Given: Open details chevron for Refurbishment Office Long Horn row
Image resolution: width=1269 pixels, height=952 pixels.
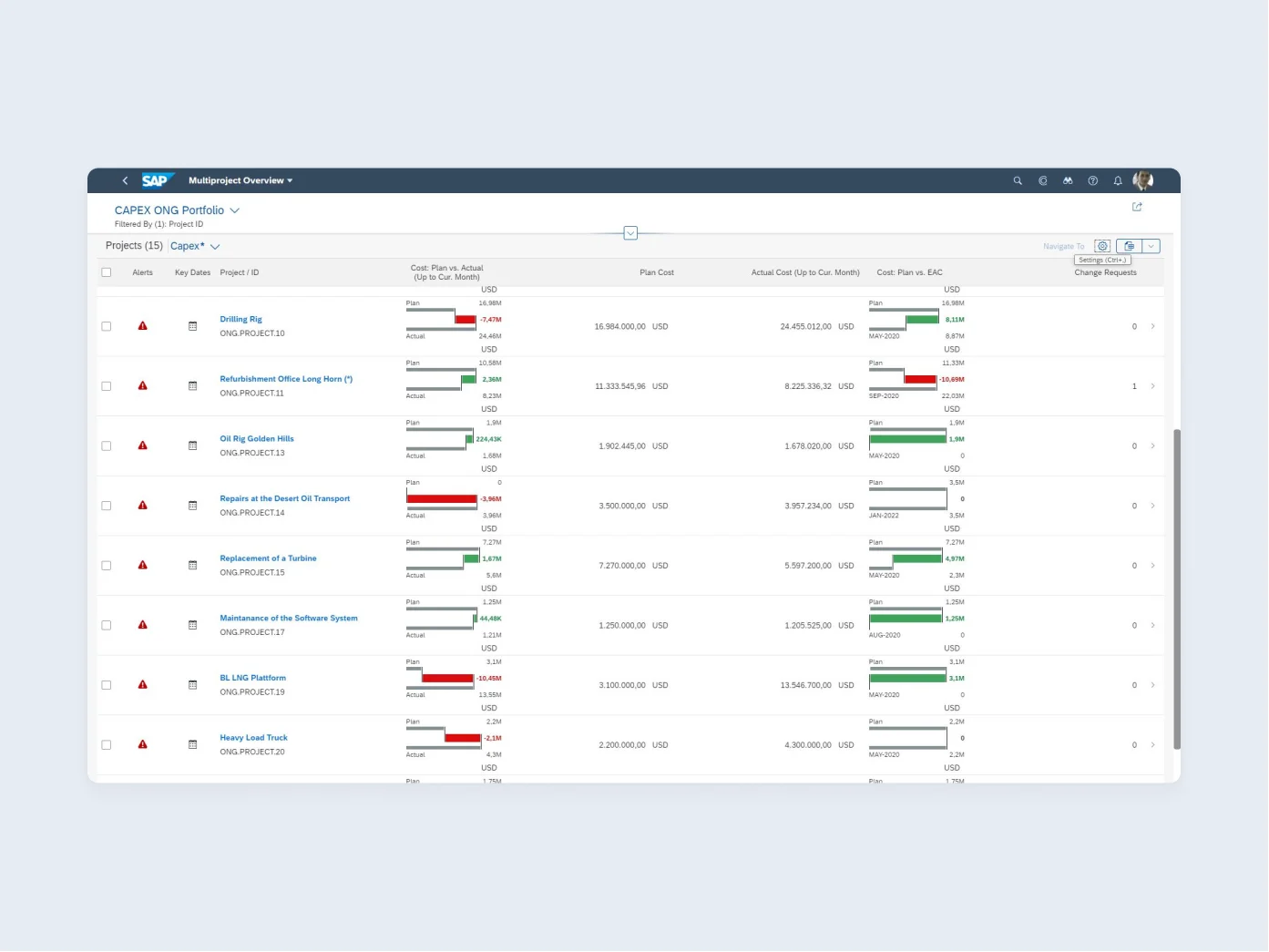Looking at the screenshot, I should pyautogui.click(x=1153, y=386).
